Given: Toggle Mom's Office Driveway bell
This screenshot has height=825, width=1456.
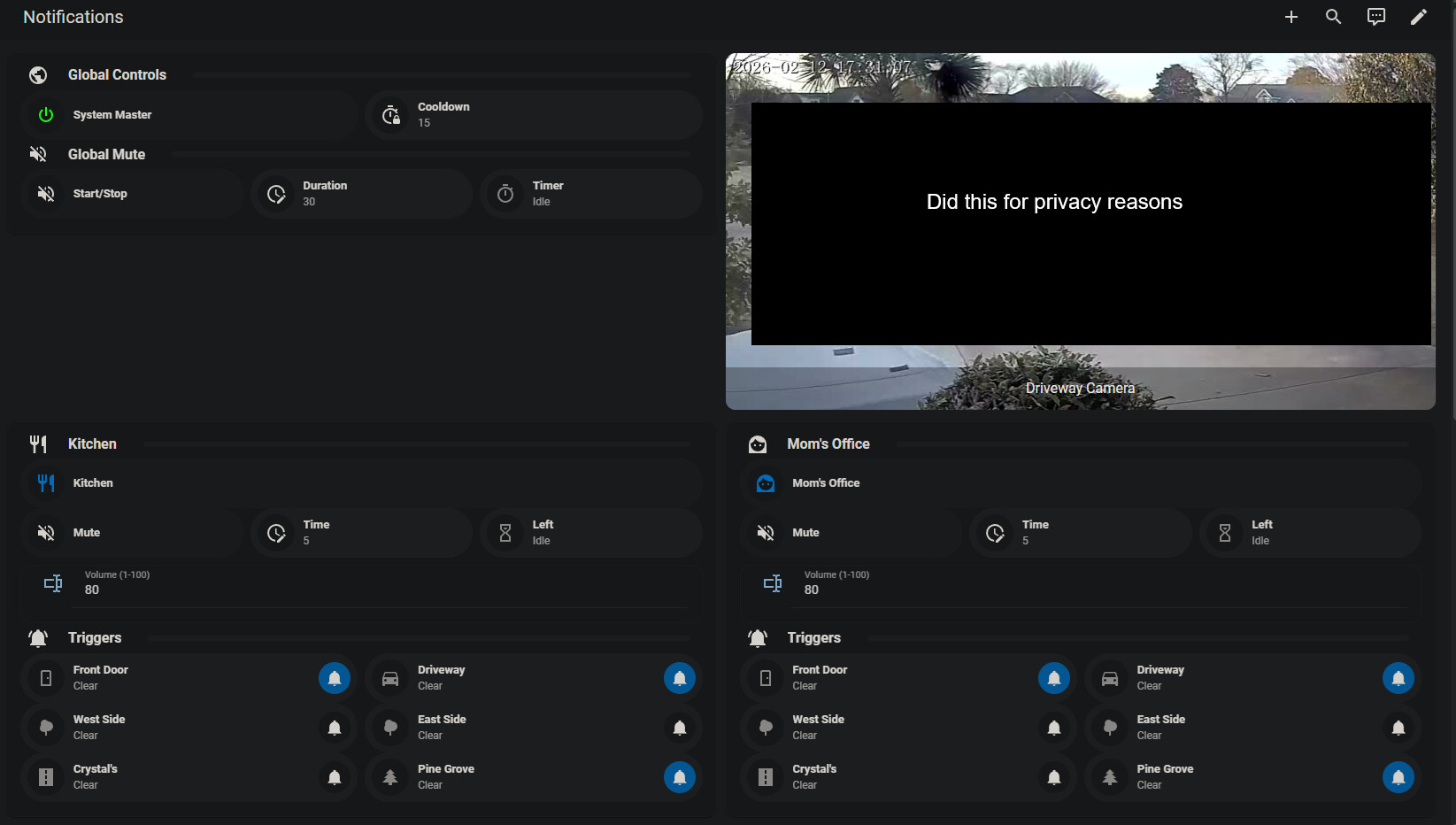Looking at the screenshot, I should pos(1398,679).
